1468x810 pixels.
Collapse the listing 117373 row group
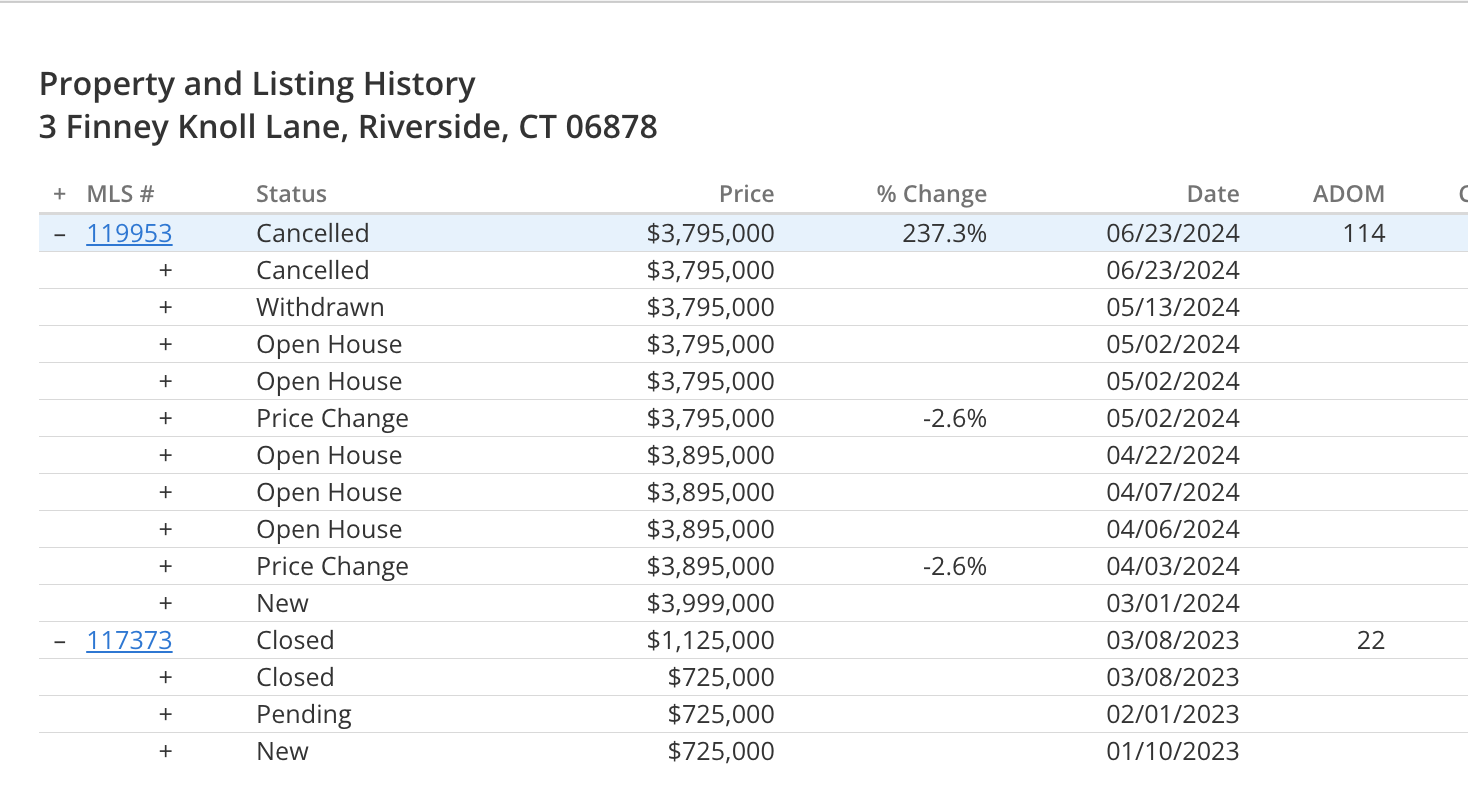60,641
